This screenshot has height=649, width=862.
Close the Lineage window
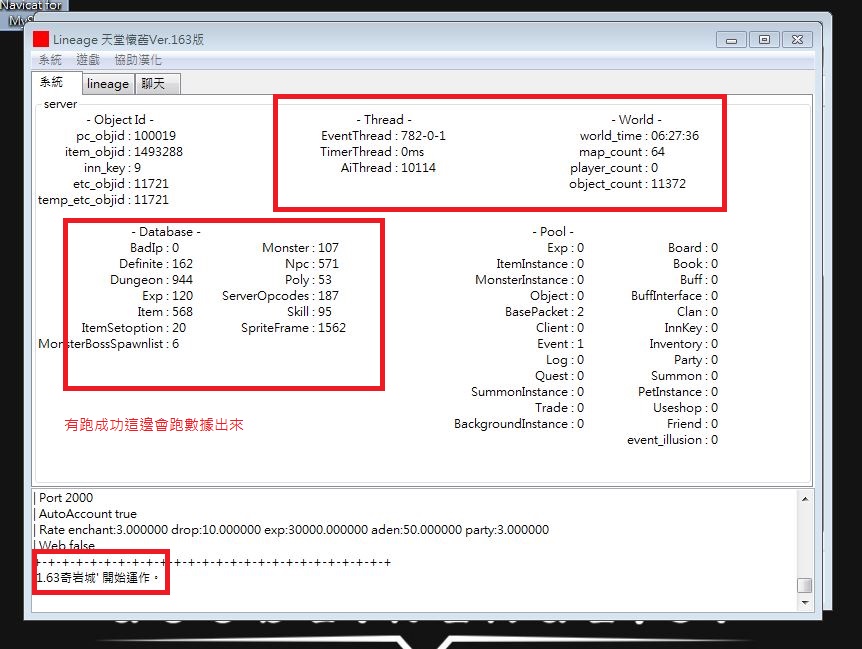pos(797,40)
